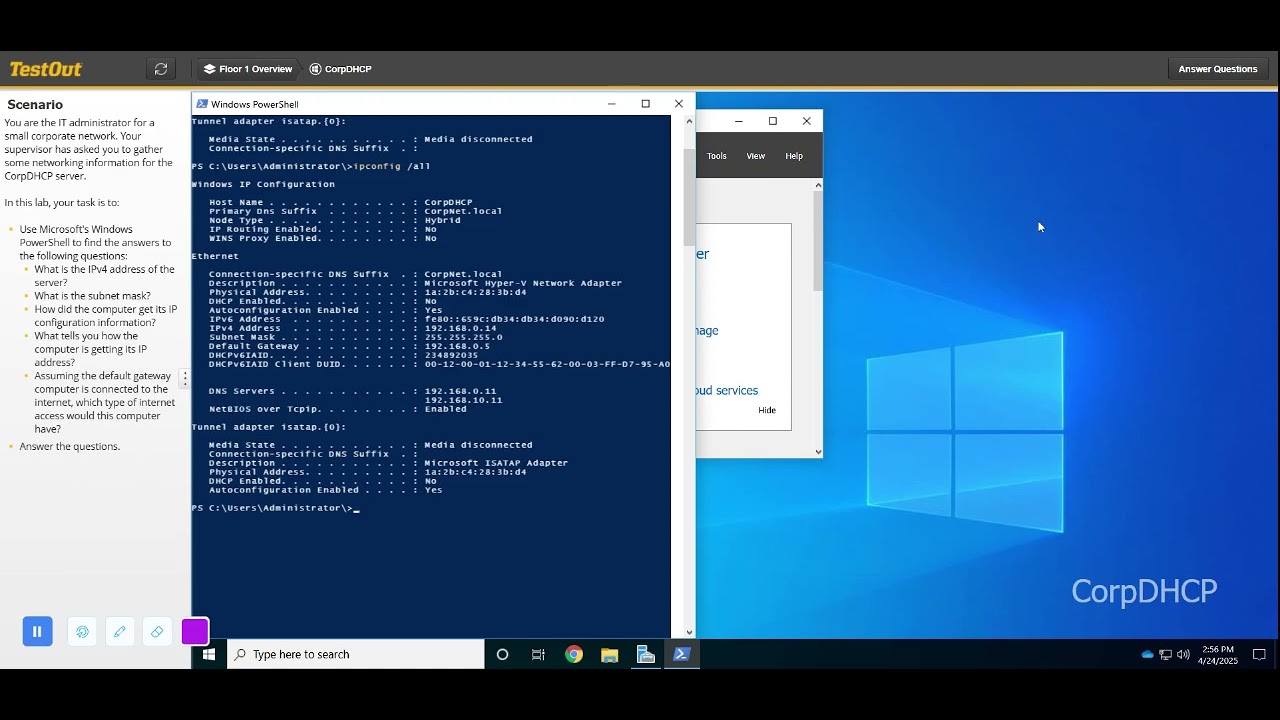Click the NetBIOS over Tcpip Enabled line
The height and width of the screenshot is (720, 1280).
pyautogui.click(x=337, y=409)
